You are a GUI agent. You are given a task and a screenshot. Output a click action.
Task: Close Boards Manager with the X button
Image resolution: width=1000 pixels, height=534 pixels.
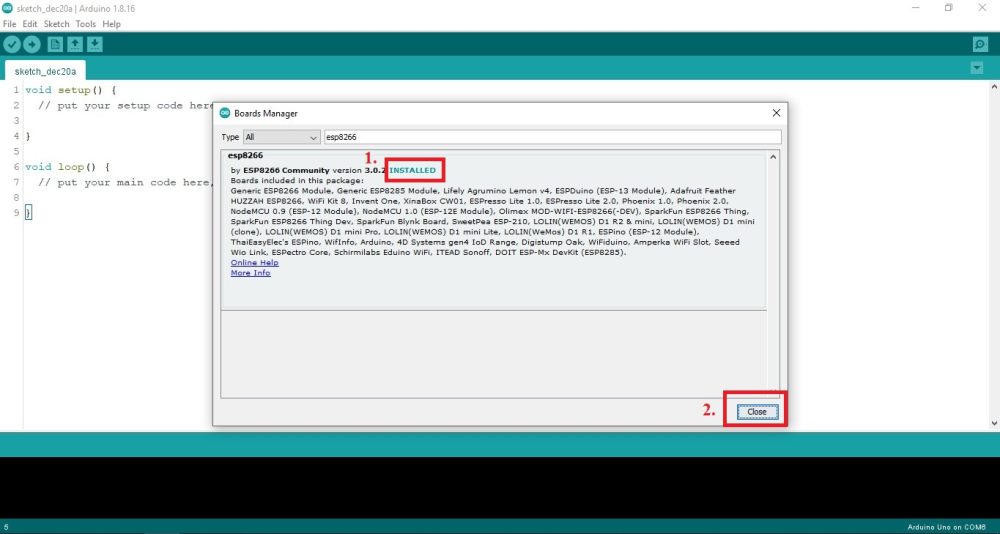click(776, 113)
